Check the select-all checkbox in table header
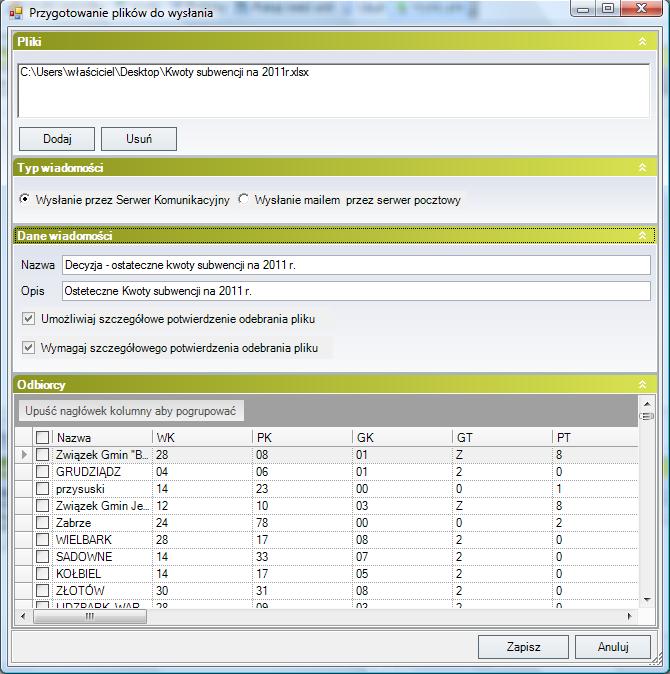The height and width of the screenshot is (674, 670). click(42, 437)
